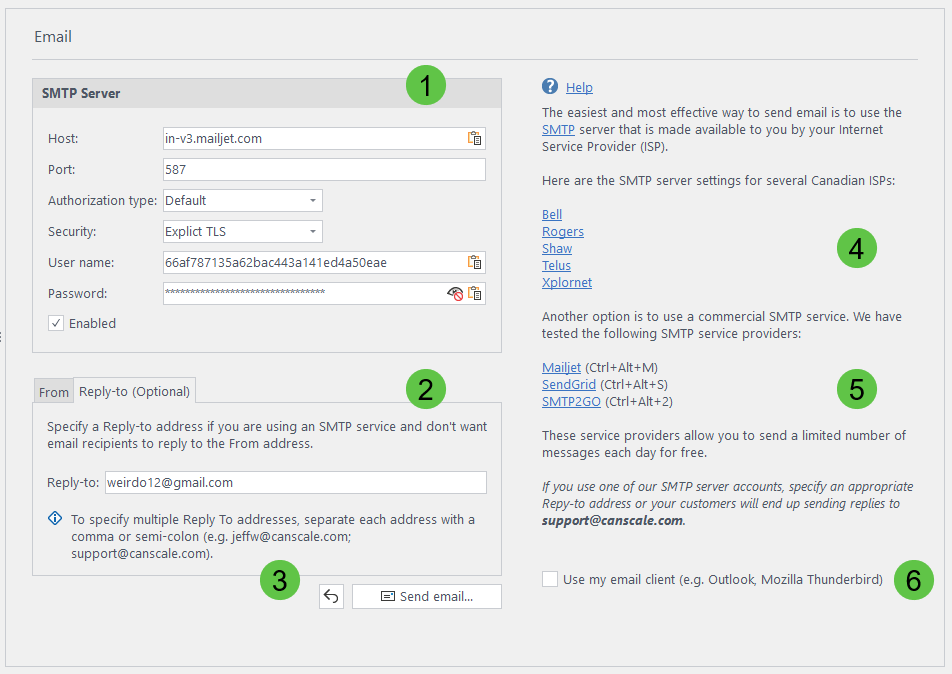The image size is (952, 674).
Task: Click the paste icon in Password field
Action: [475, 294]
